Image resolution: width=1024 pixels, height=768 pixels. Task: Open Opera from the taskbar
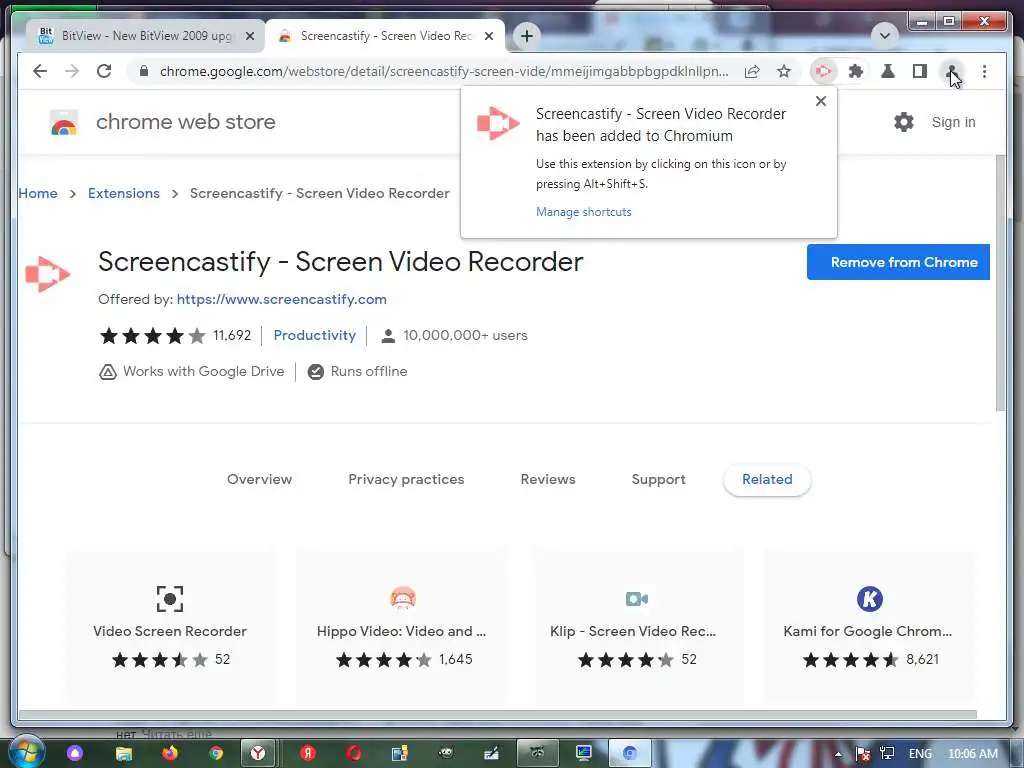355,754
